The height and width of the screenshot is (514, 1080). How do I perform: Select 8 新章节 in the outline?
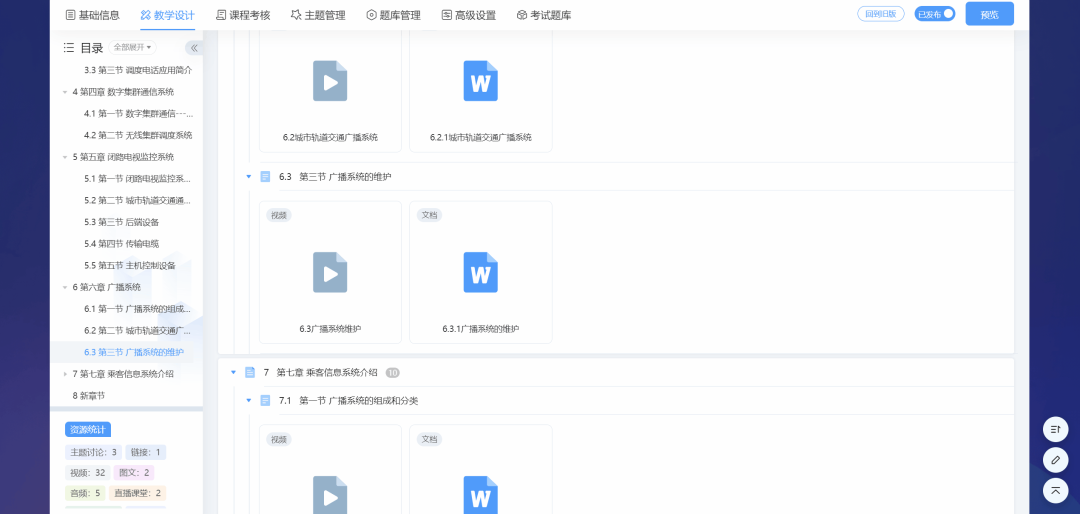click(x=88, y=395)
